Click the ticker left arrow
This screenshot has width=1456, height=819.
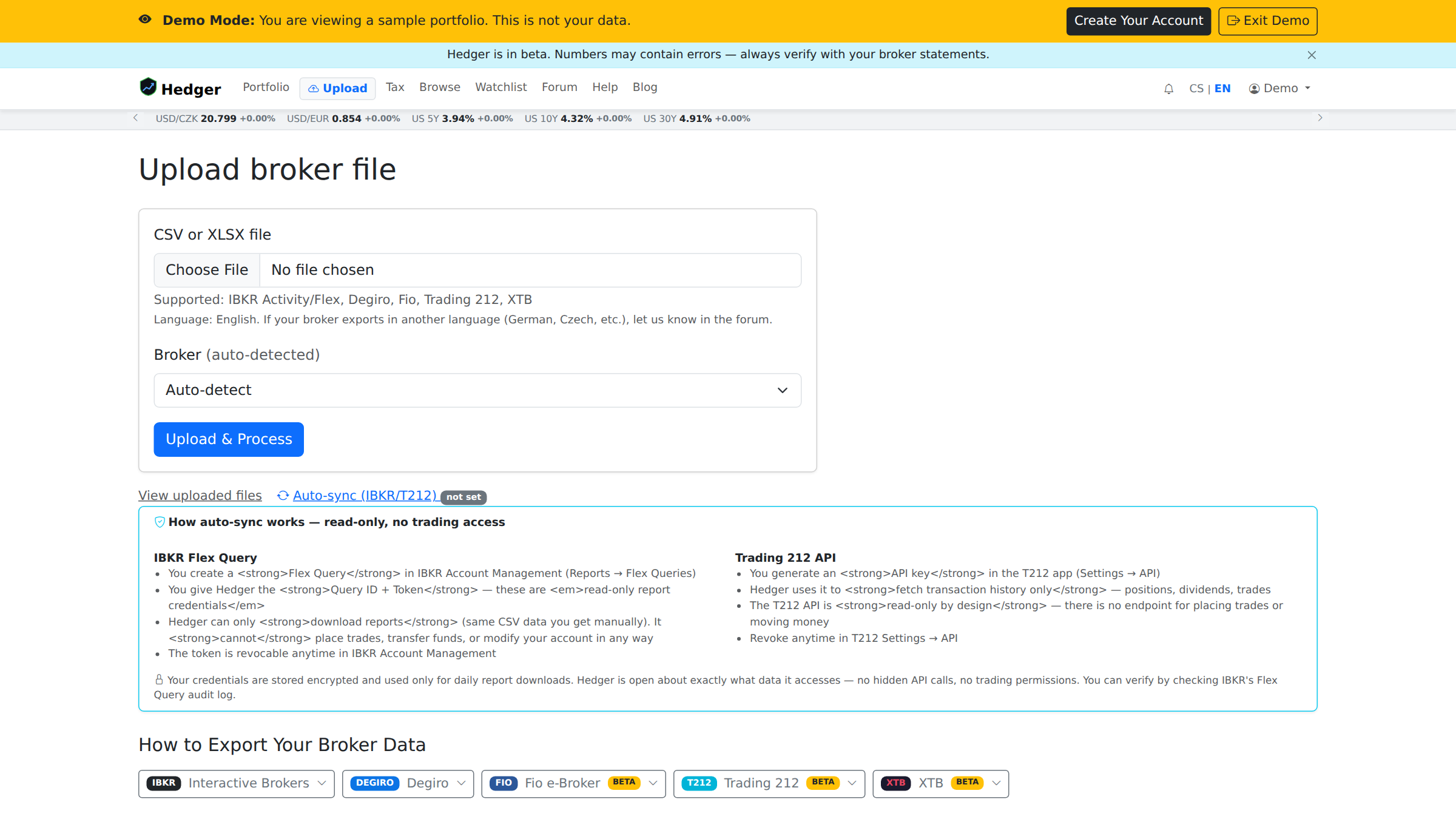coord(135,118)
